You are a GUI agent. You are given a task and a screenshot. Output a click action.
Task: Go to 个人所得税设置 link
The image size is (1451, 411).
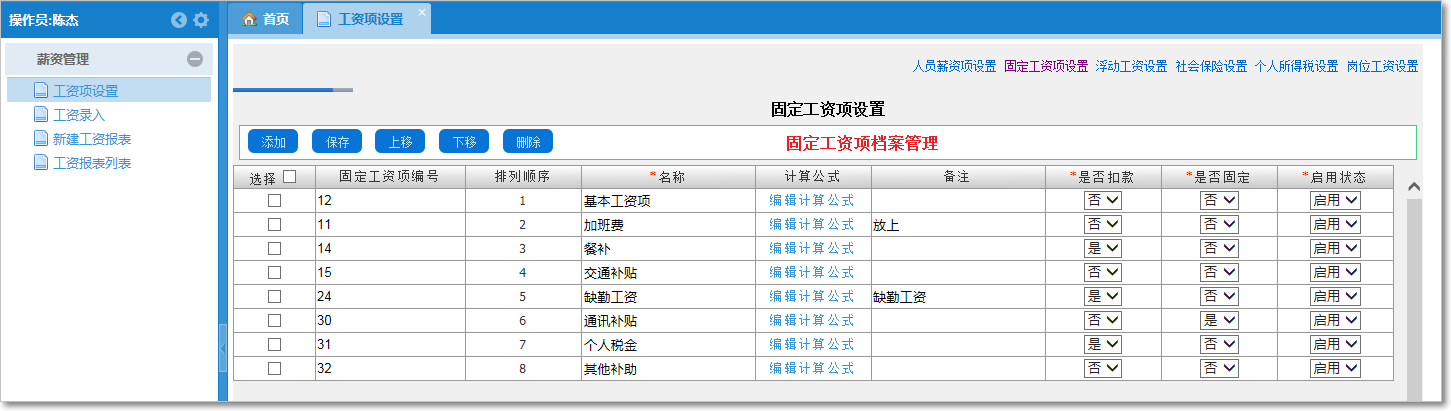pyautogui.click(x=1296, y=67)
